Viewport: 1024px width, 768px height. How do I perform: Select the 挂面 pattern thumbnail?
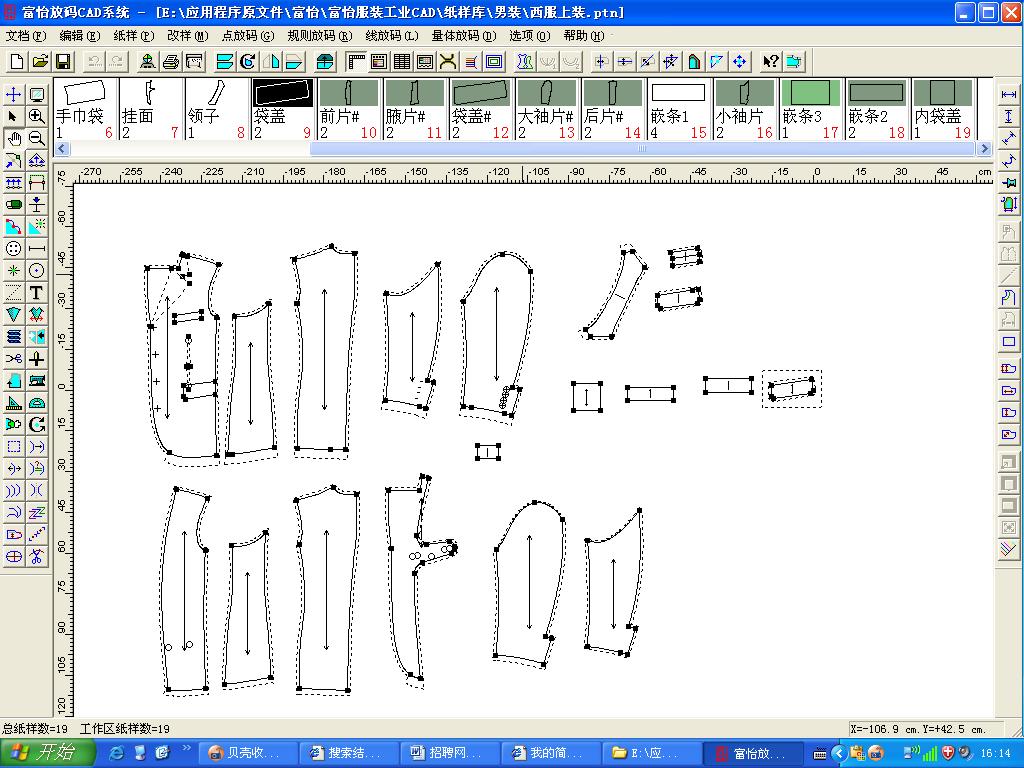(151, 110)
